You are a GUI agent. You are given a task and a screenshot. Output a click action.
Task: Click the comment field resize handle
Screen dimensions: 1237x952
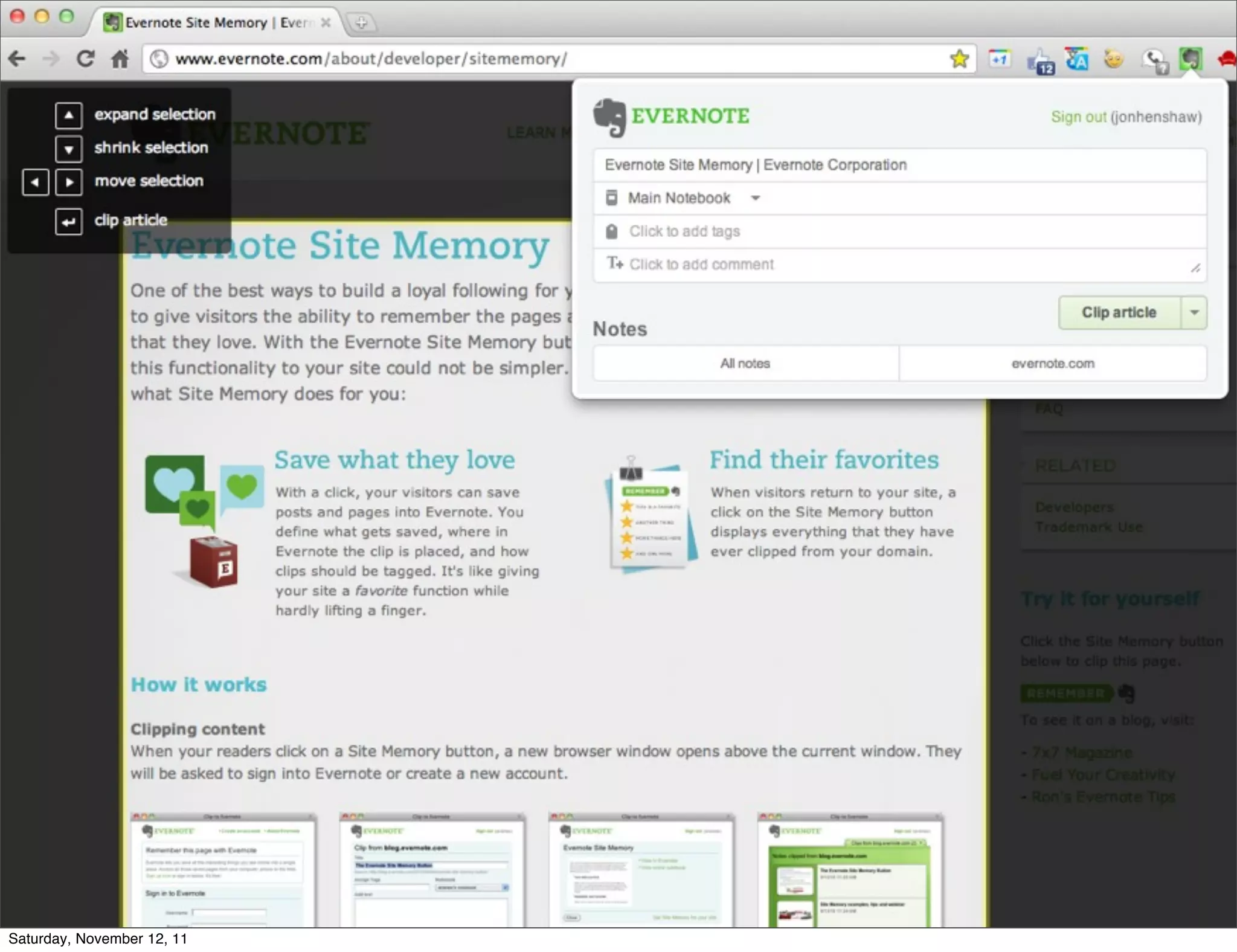(1195, 268)
